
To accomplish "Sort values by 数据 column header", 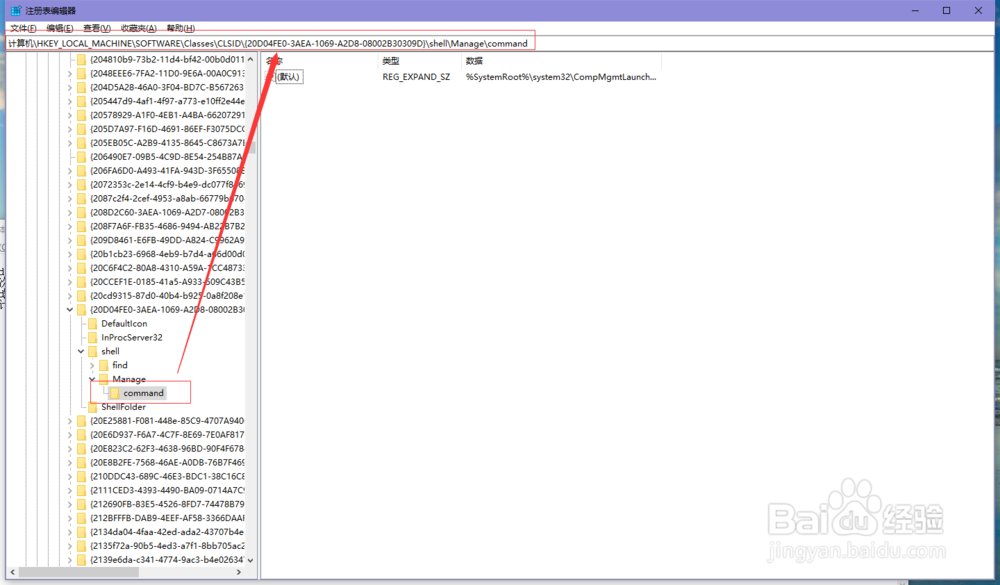I will [x=561, y=61].
